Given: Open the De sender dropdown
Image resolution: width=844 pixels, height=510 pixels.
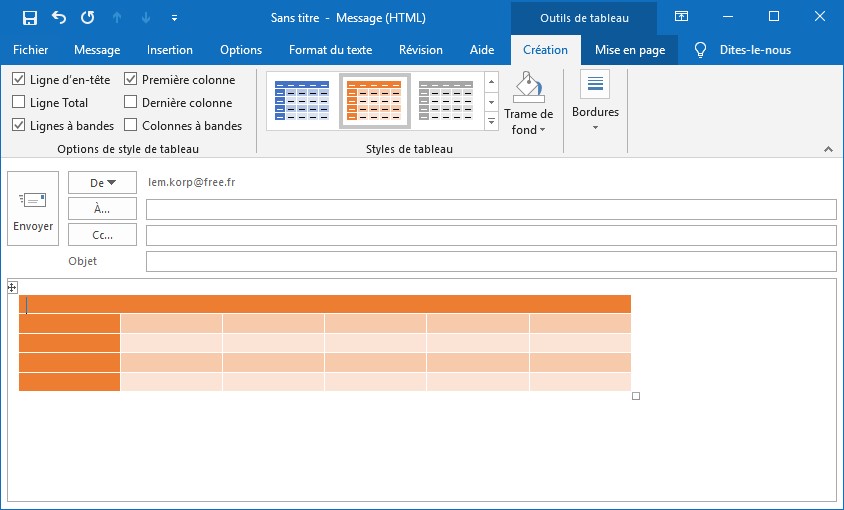Looking at the screenshot, I should click(102, 182).
